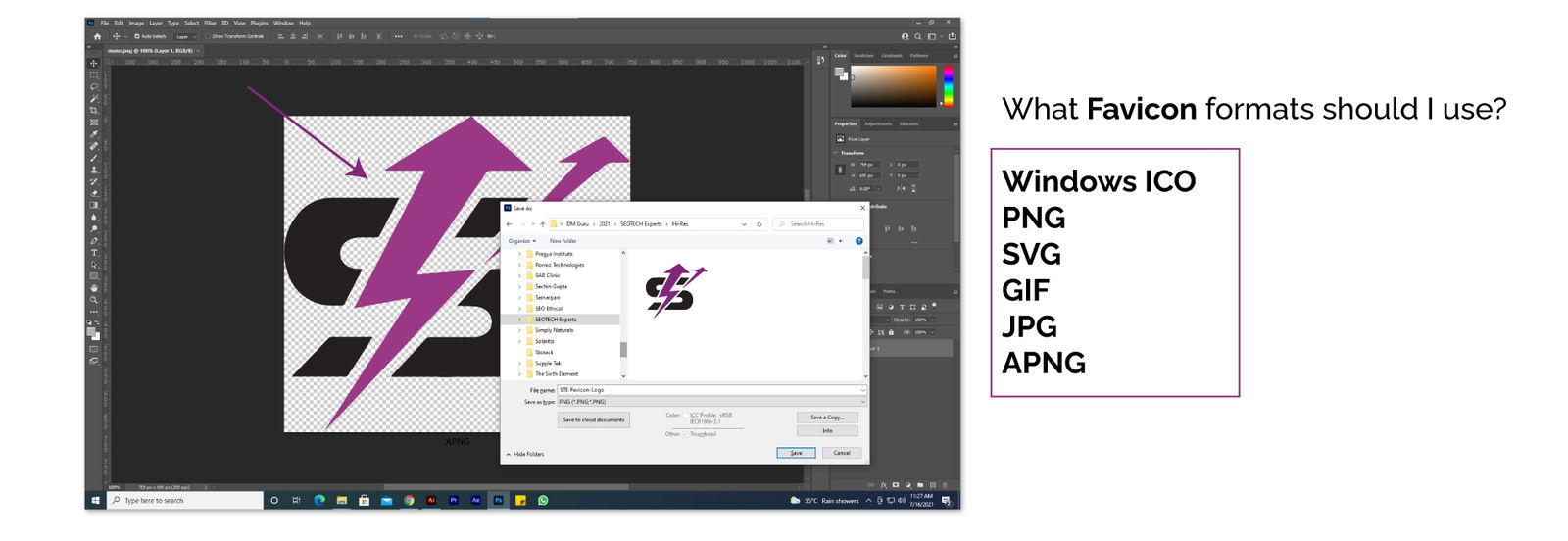1568x541 pixels.
Task: Select the History Brush tool
Action: (x=94, y=181)
